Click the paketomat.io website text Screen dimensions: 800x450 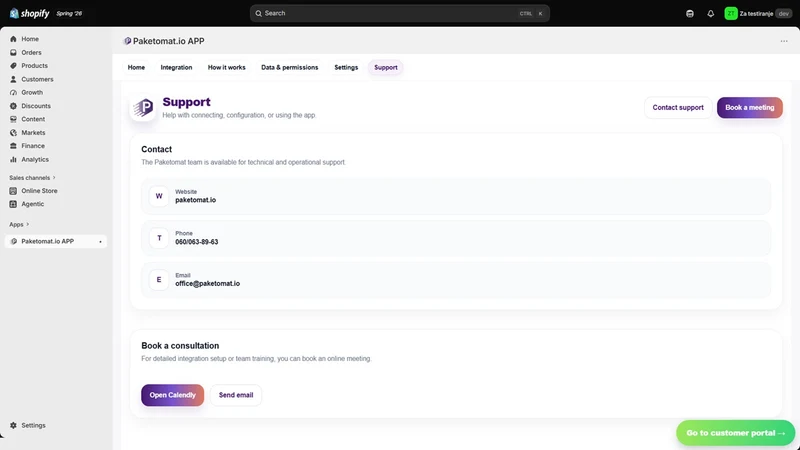click(x=195, y=200)
